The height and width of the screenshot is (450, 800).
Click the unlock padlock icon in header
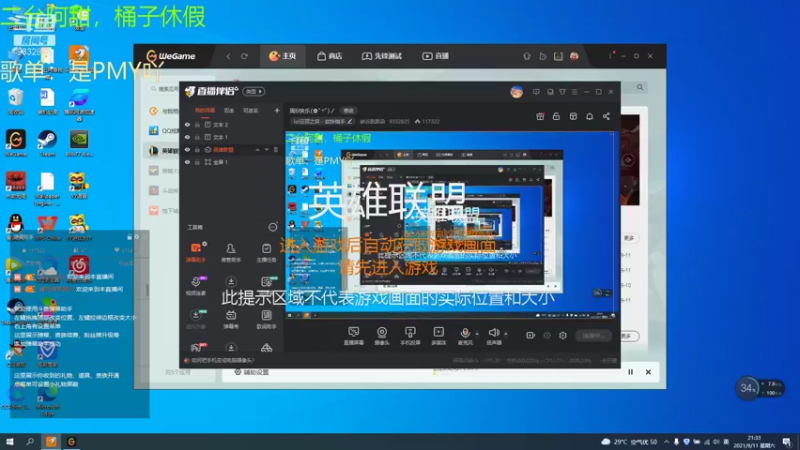click(x=556, y=116)
